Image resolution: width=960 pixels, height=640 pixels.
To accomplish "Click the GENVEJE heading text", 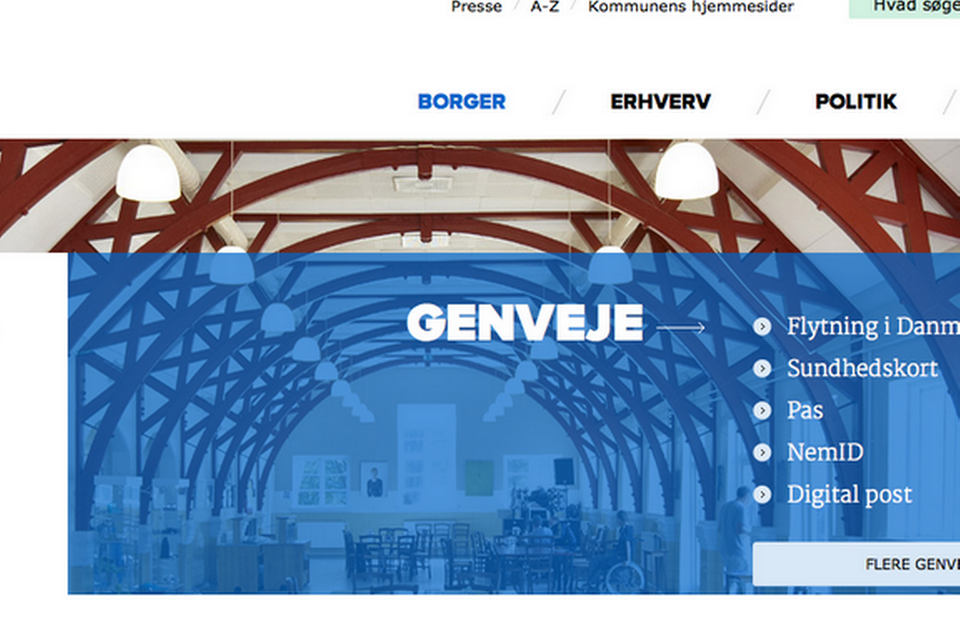I will click(x=525, y=323).
